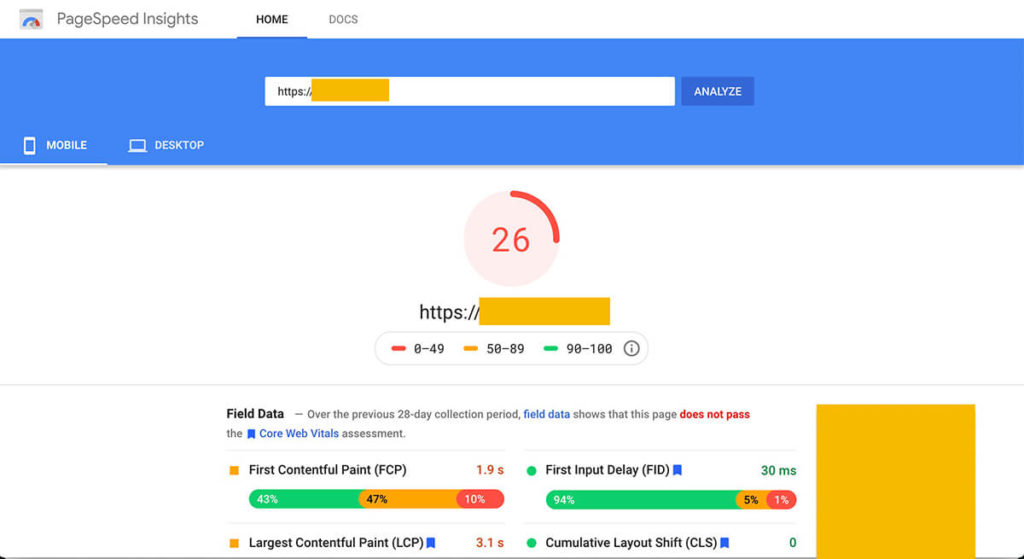Click the URL input field

470,91
